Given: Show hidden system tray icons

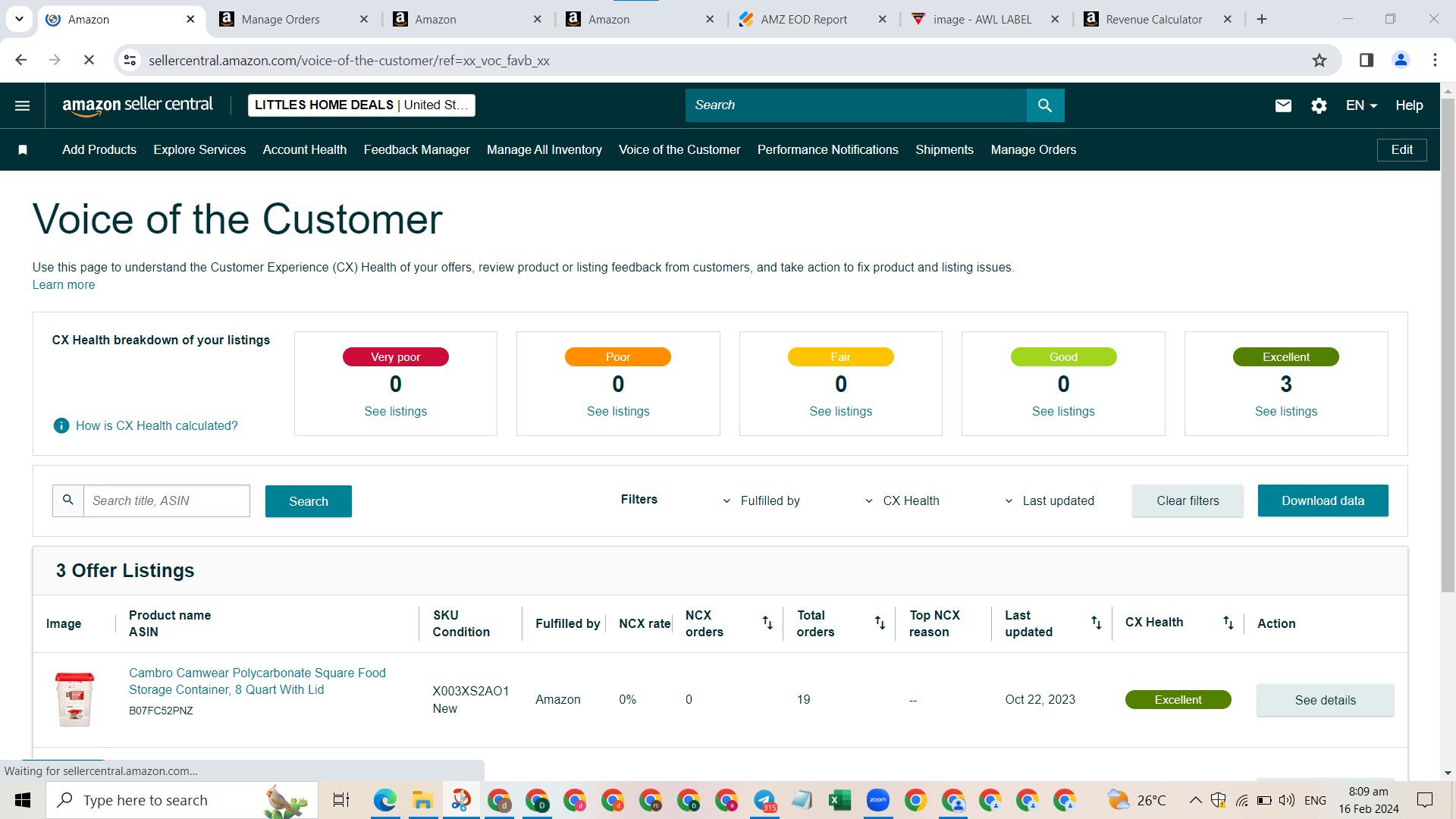Looking at the screenshot, I should (1195, 800).
